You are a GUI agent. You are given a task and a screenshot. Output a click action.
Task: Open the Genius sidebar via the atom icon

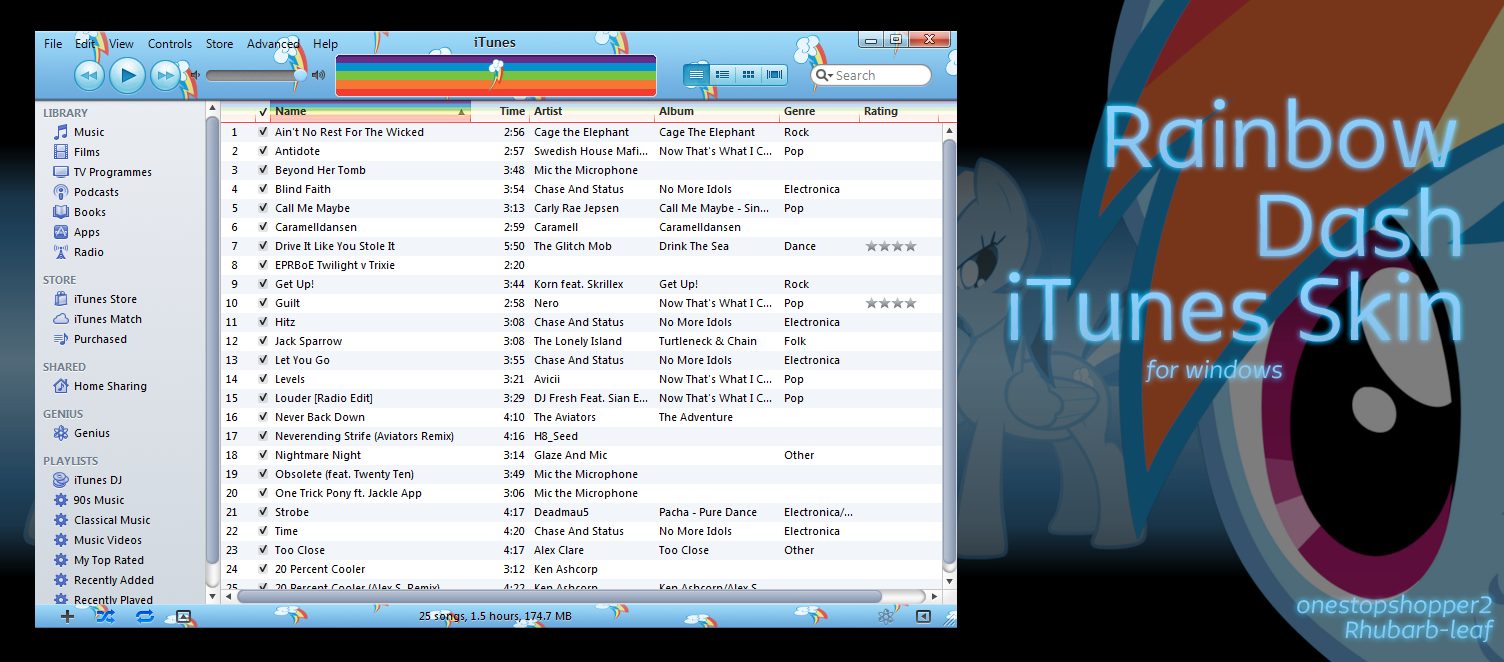(x=886, y=616)
